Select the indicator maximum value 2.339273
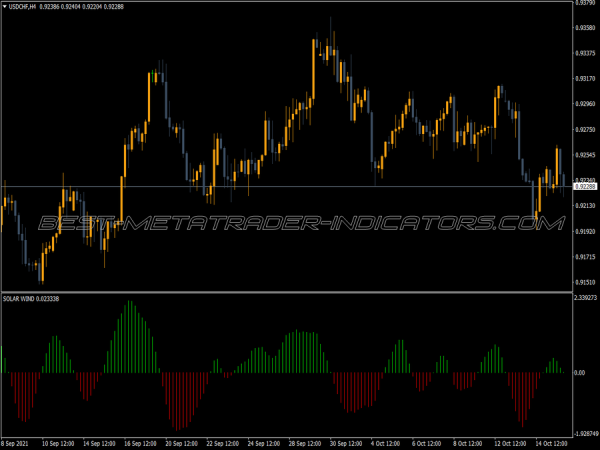The image size is (600, 450). (x=586, y=297)
